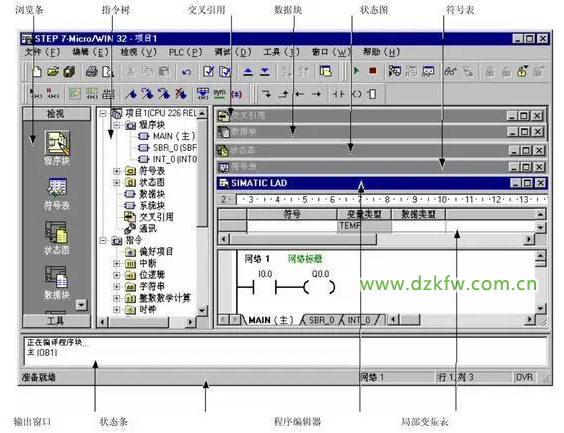Viewport: 564px width, 433px height.
Task: Click the Stop (red square) toolbar icon
Action: click(373, 71)
